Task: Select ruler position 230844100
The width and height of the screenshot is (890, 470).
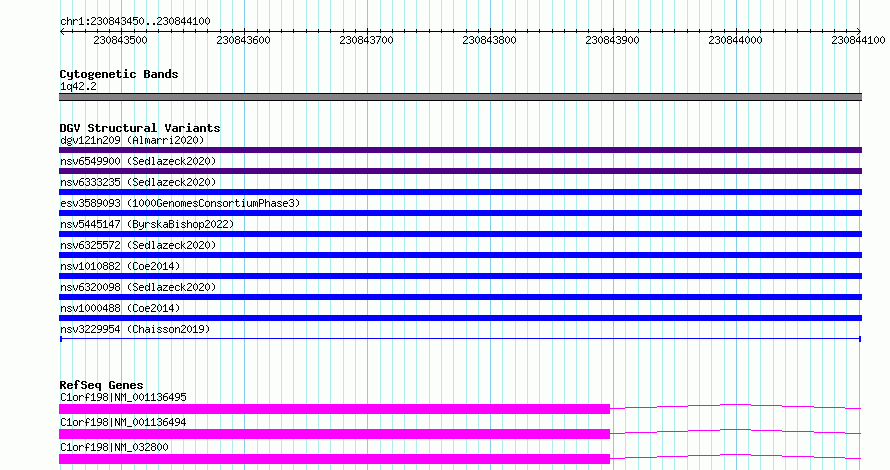Action: 858,40
